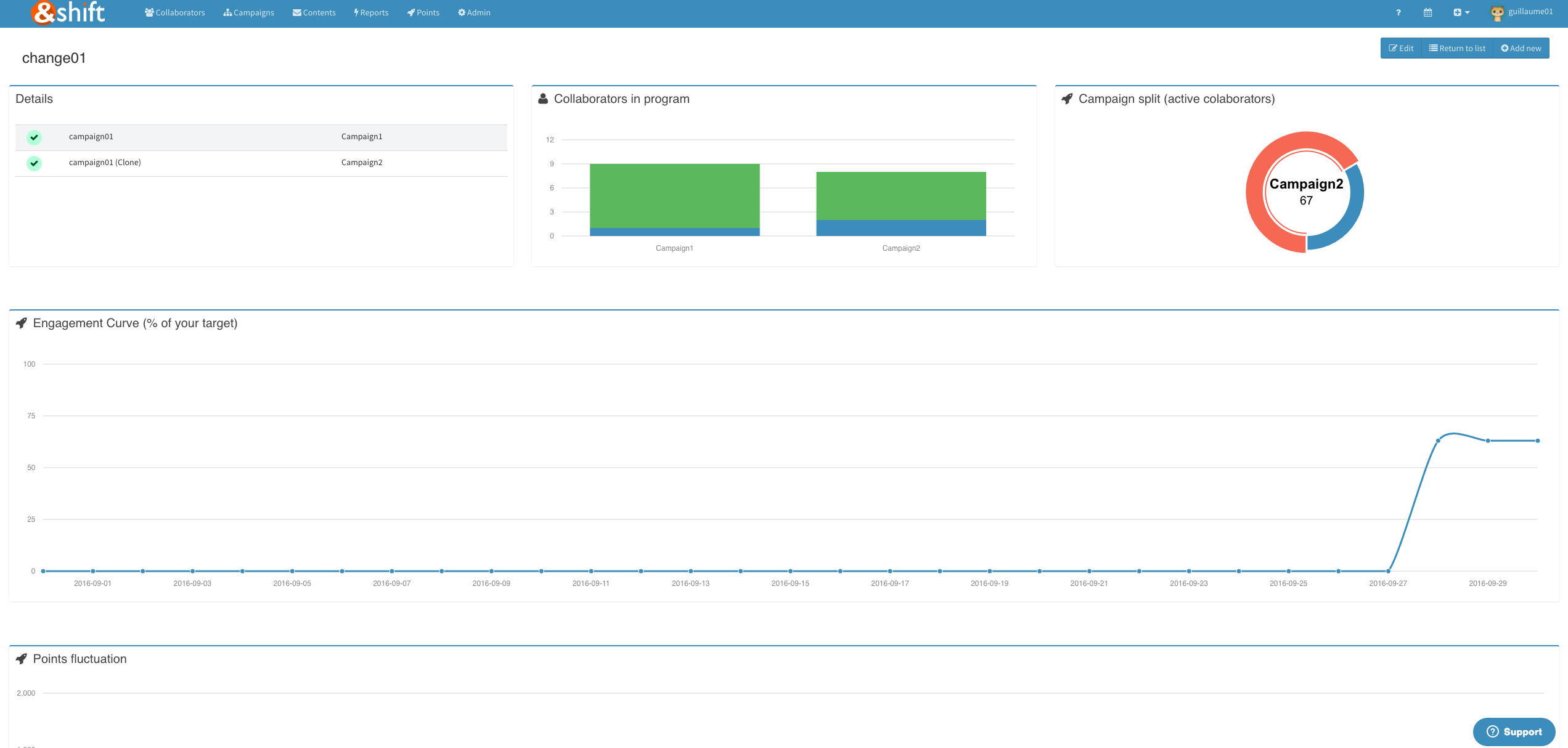
Task: Click rocket icon beside Points fluctuation title
Action: click(x=22, y=659)
